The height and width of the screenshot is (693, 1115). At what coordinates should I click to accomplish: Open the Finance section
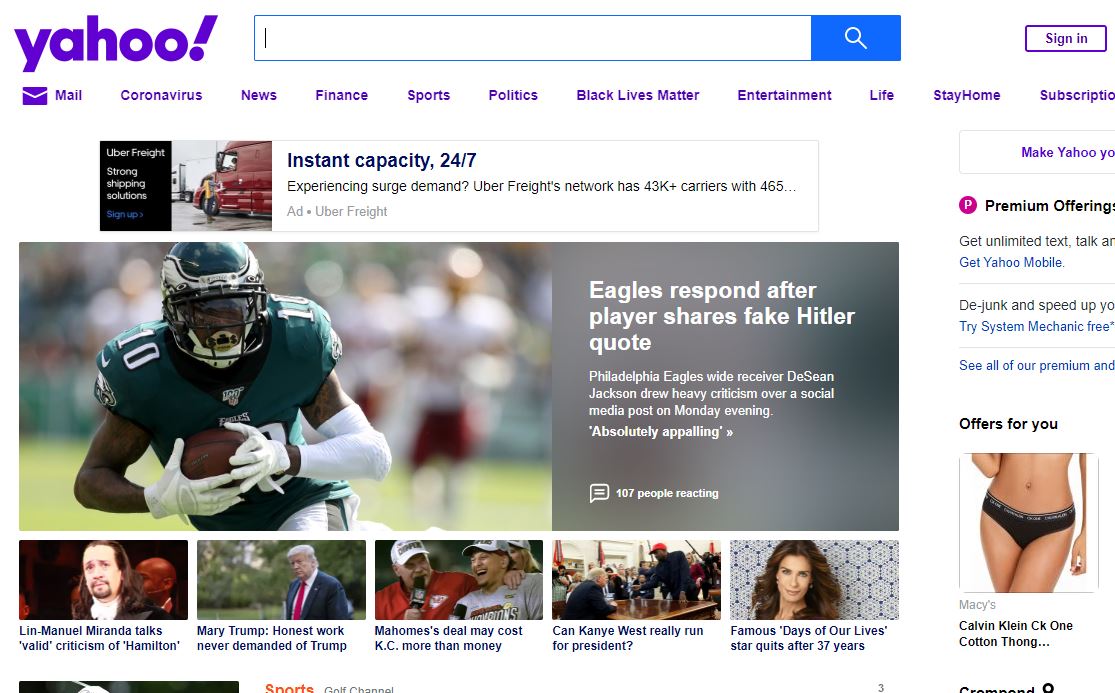341,95
